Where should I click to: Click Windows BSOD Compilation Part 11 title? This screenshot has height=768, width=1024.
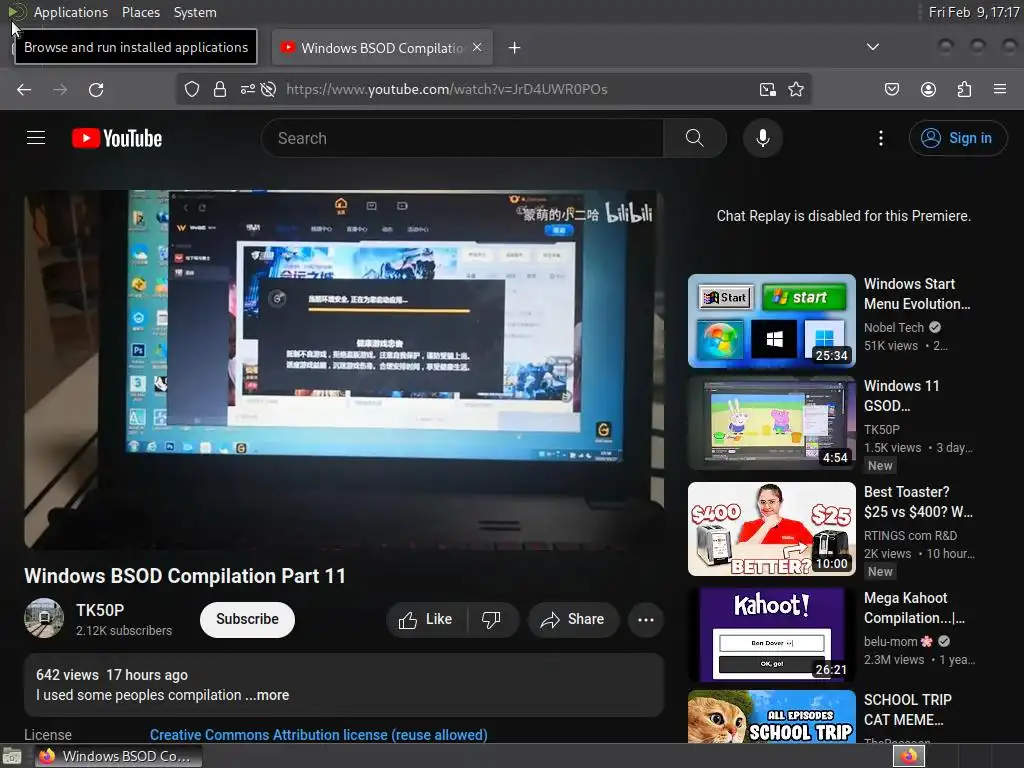click(x=185, y=576)
